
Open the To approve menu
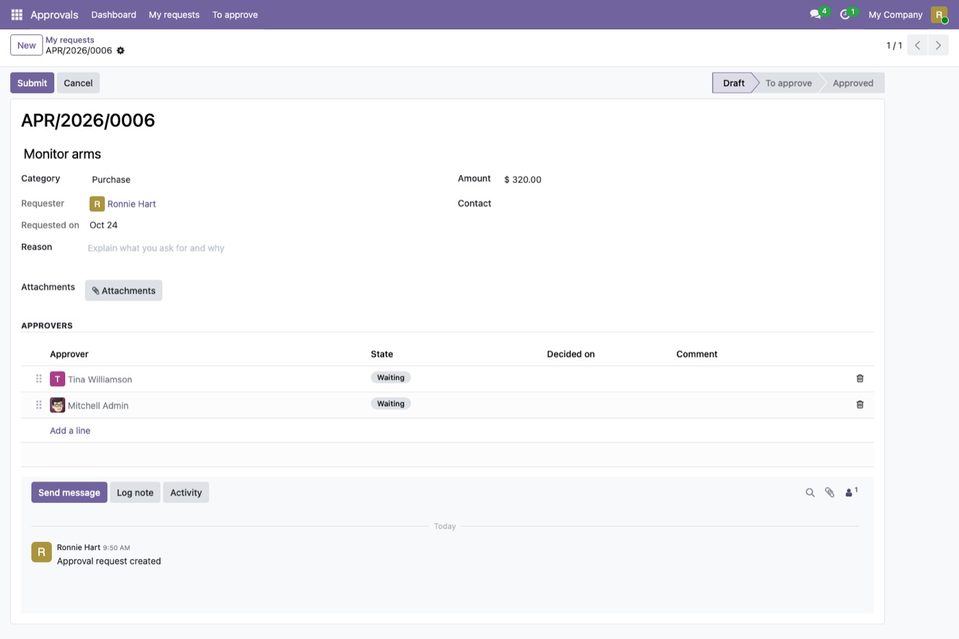235,15
